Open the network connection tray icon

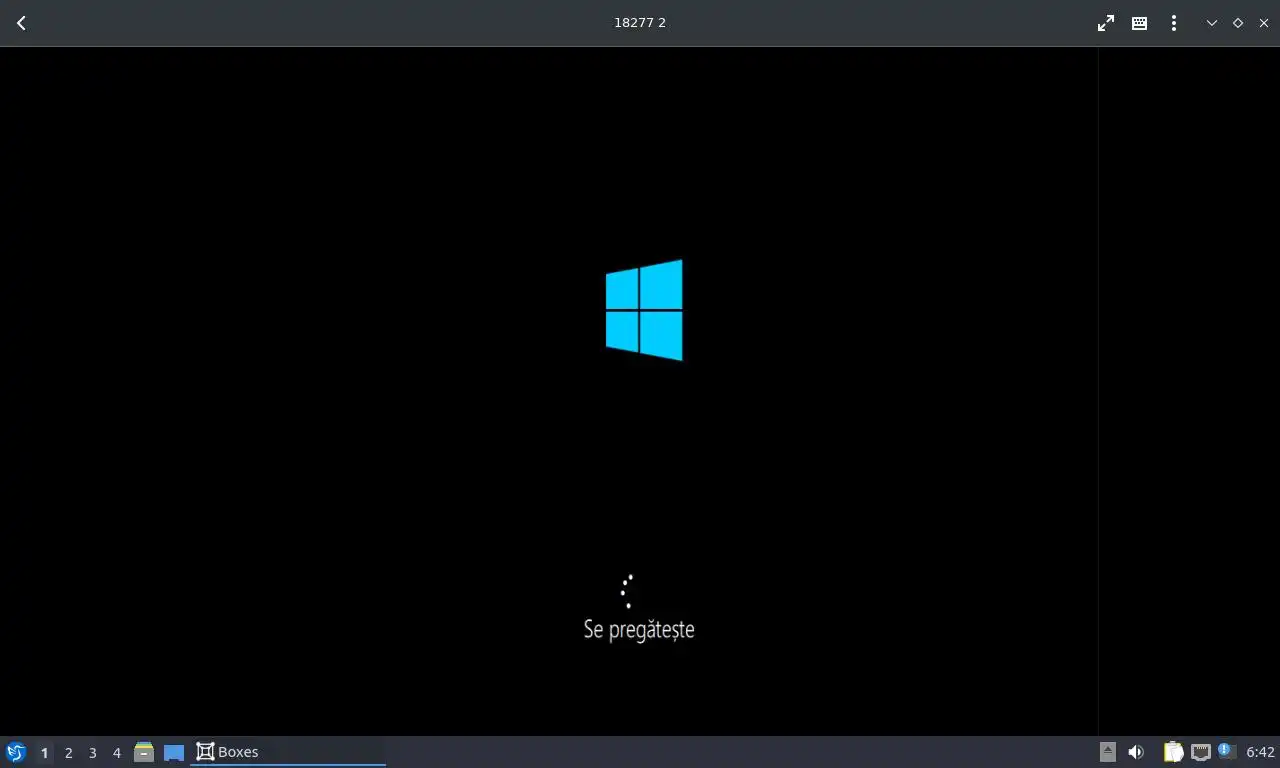coord(1201,752)
